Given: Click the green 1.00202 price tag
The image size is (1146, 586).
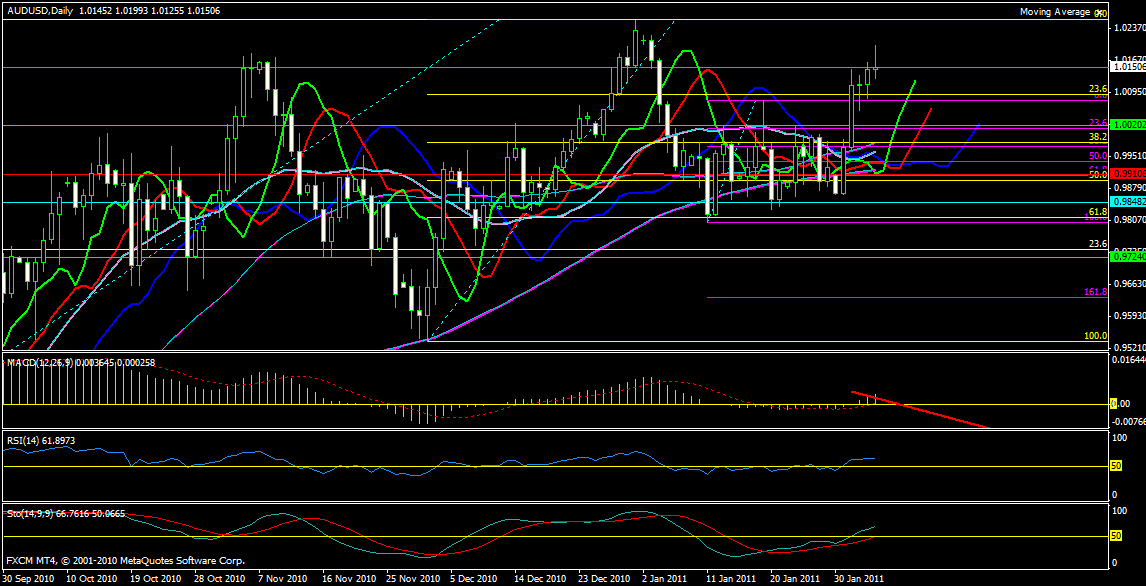Looking at the screenshot, I should pyautogui.click(x=1127, y=125).
